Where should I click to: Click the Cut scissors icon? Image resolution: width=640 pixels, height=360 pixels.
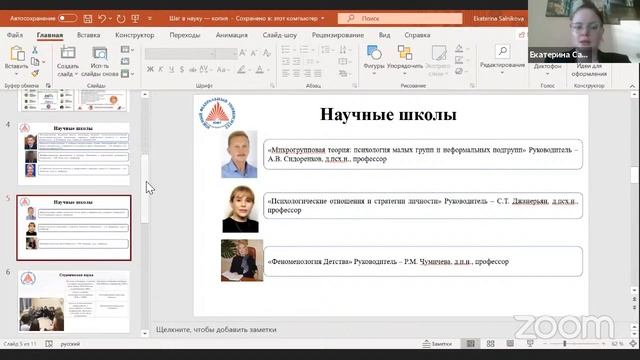[x=35, y=50]
